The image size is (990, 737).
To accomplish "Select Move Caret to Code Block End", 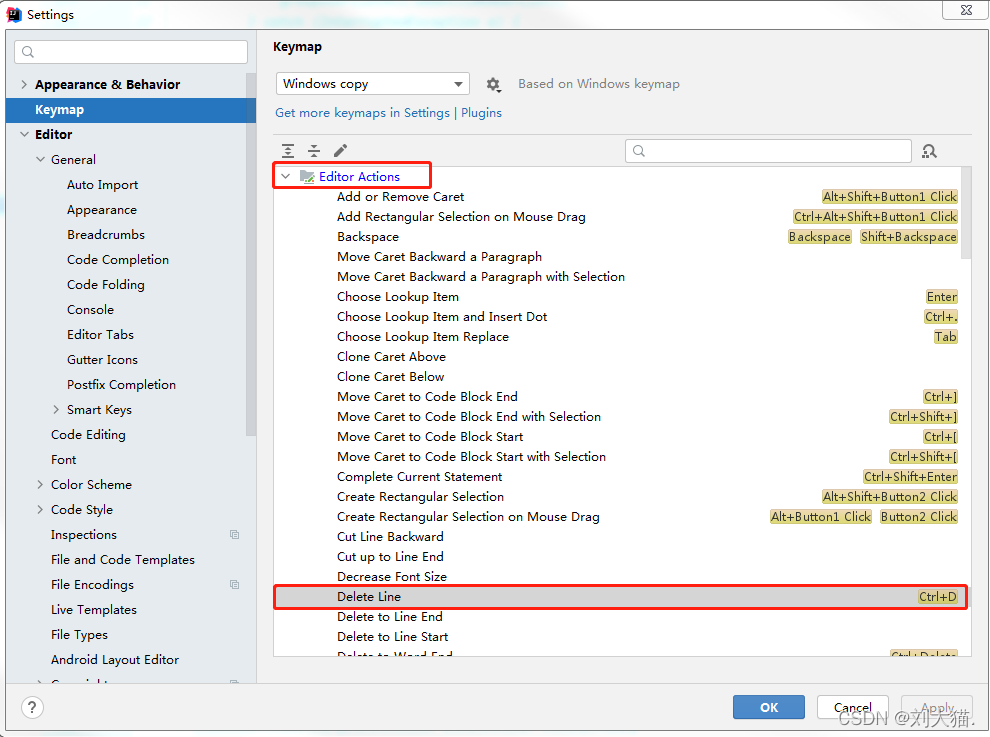I will (x=621, y=397).
